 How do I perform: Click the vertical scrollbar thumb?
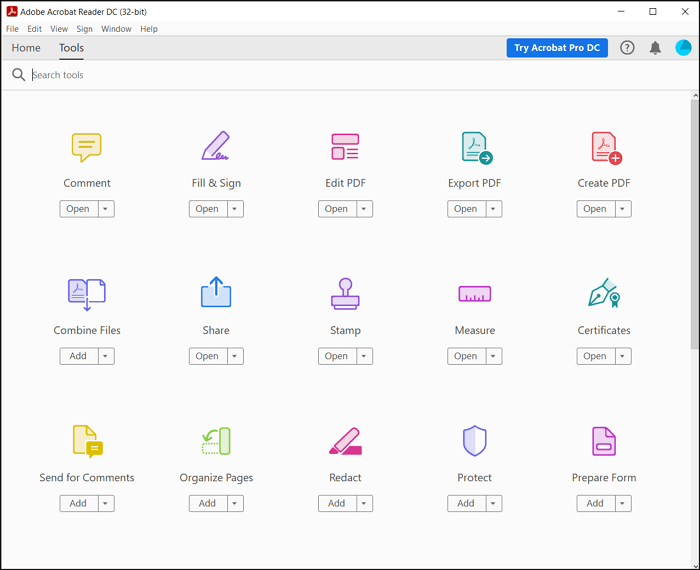coord(695,224)
